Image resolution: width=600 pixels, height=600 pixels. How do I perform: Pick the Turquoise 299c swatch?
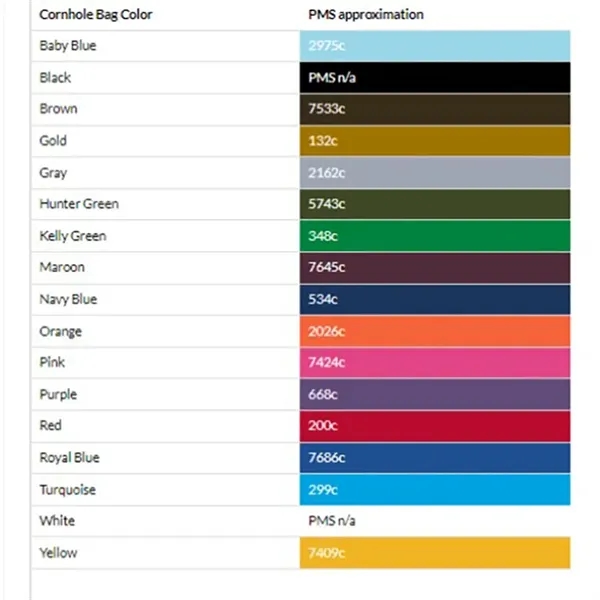tap(435, 489)
